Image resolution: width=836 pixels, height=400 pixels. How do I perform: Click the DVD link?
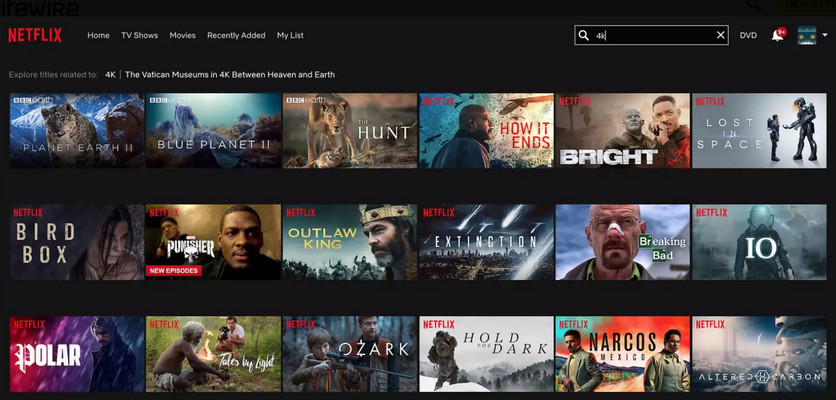pyautogui.click(x=748, y=35)
